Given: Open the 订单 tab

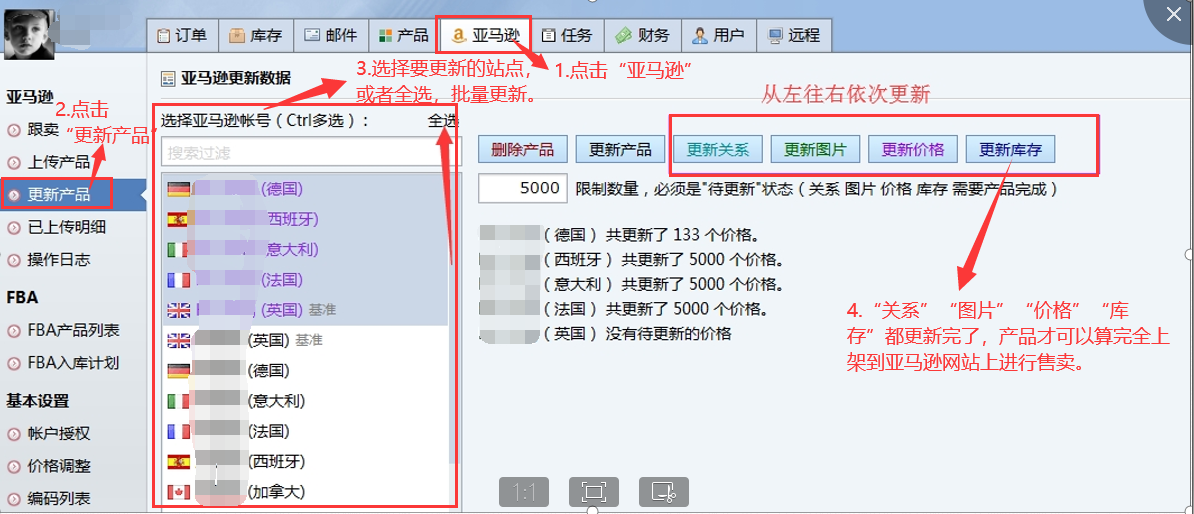Looking at the screenshot, I should 183,35.
